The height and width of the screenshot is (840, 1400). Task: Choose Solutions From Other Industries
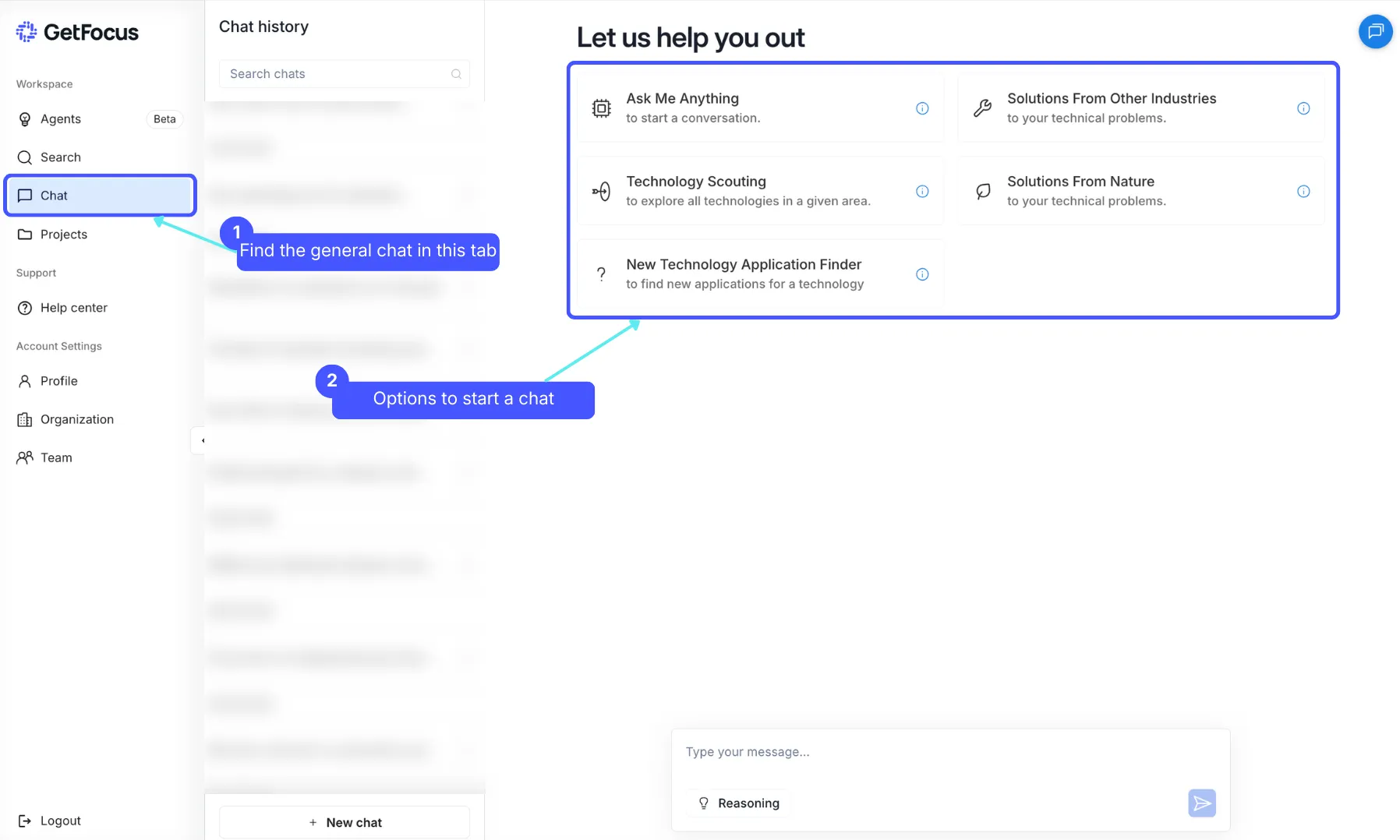click(x=1141, y=108)
